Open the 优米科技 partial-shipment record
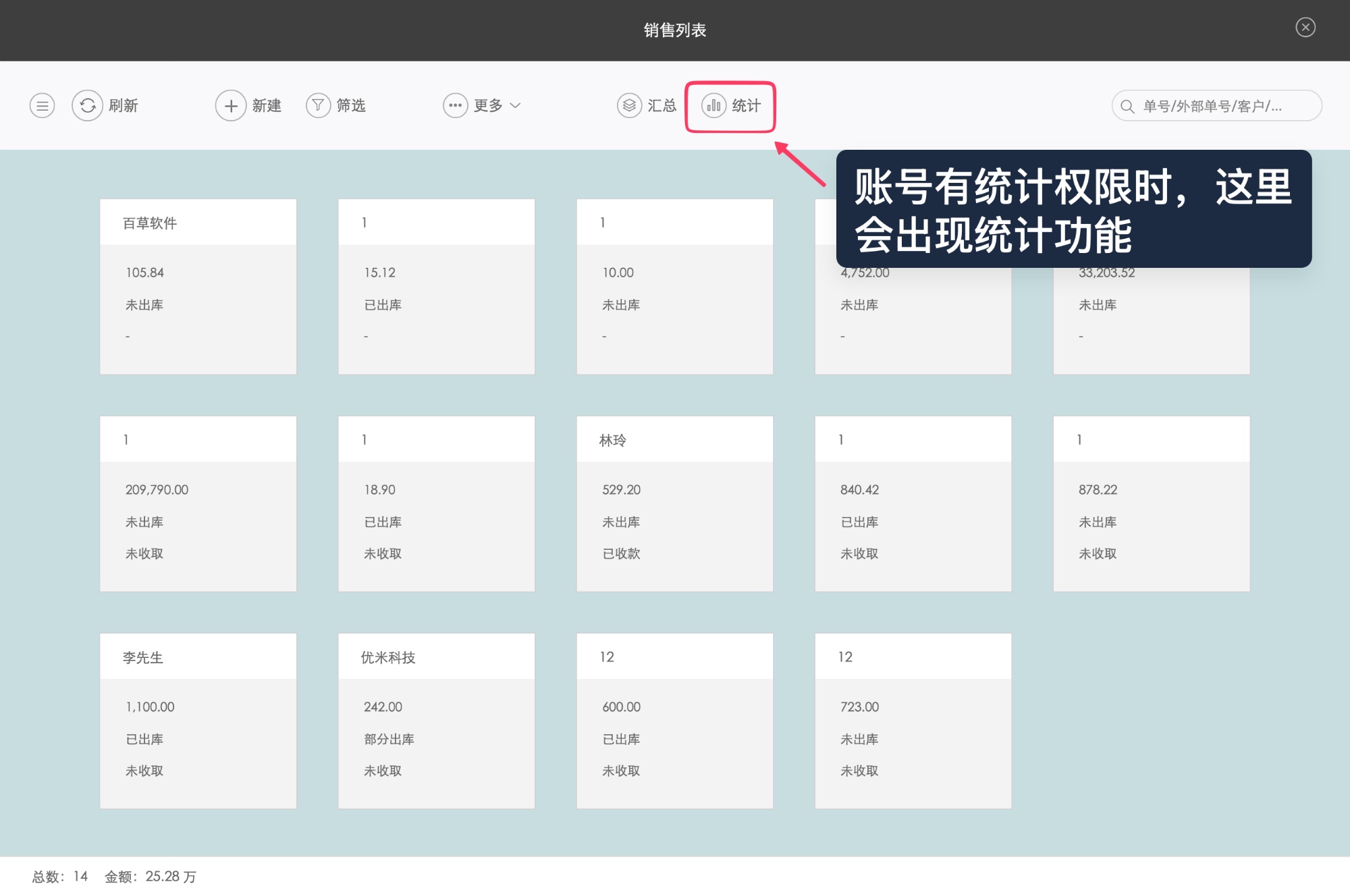This screenshot has height=896, width=1350. point(436,721)
